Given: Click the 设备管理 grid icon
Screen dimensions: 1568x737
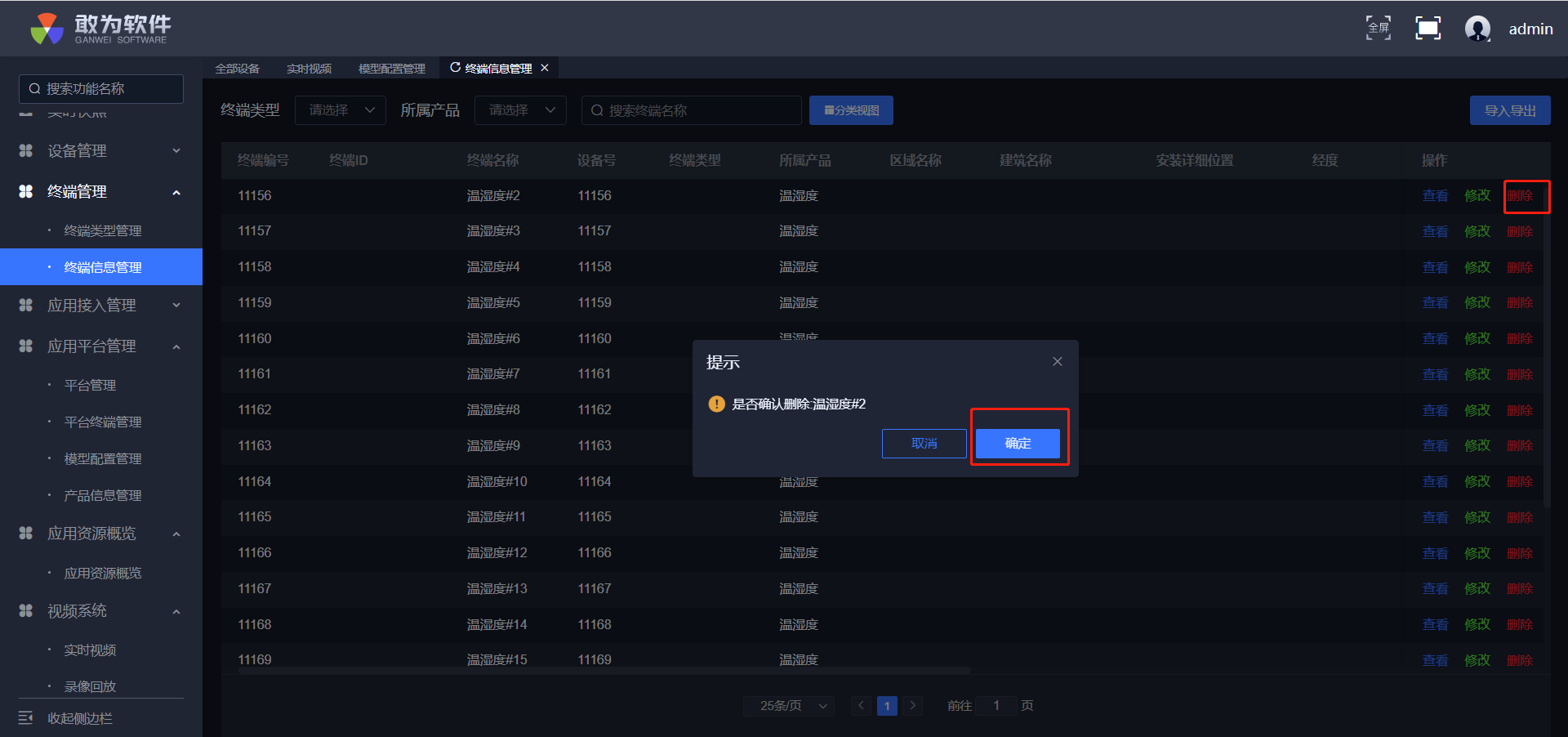Looking at the screenshot, I should click(x=26, y=150).
